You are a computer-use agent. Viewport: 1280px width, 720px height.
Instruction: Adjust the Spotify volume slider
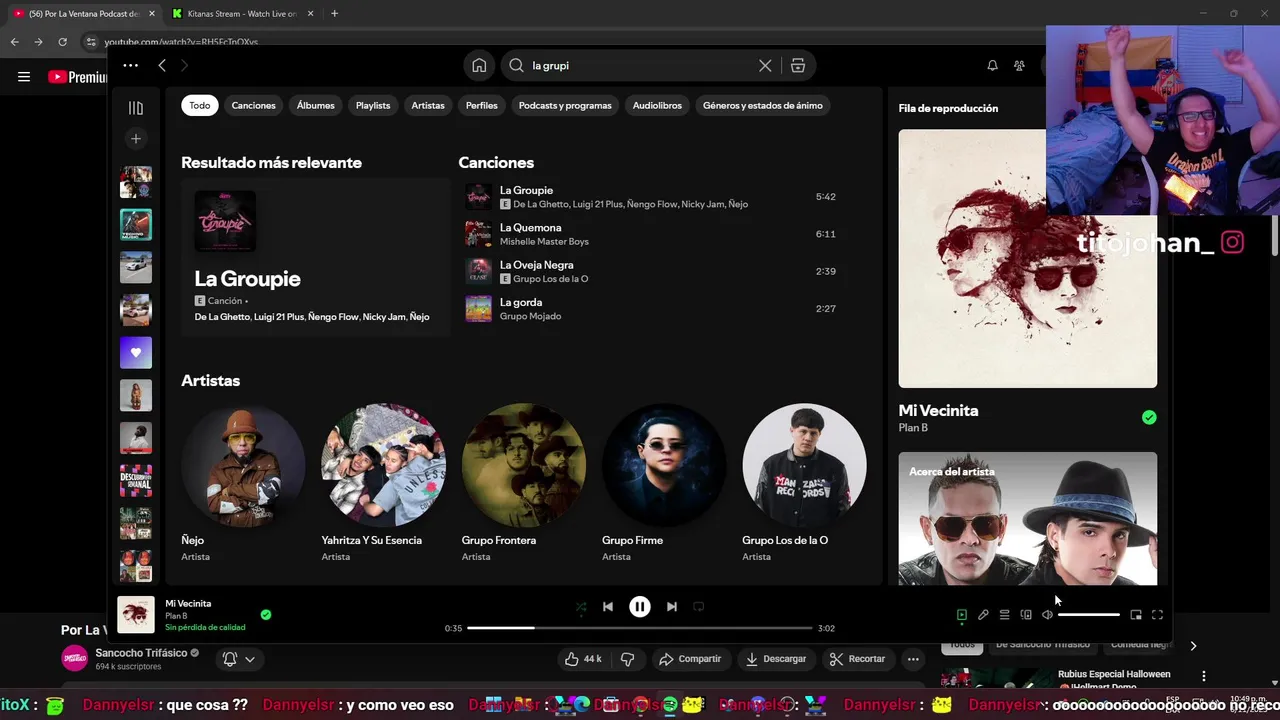coord(1089,615)
